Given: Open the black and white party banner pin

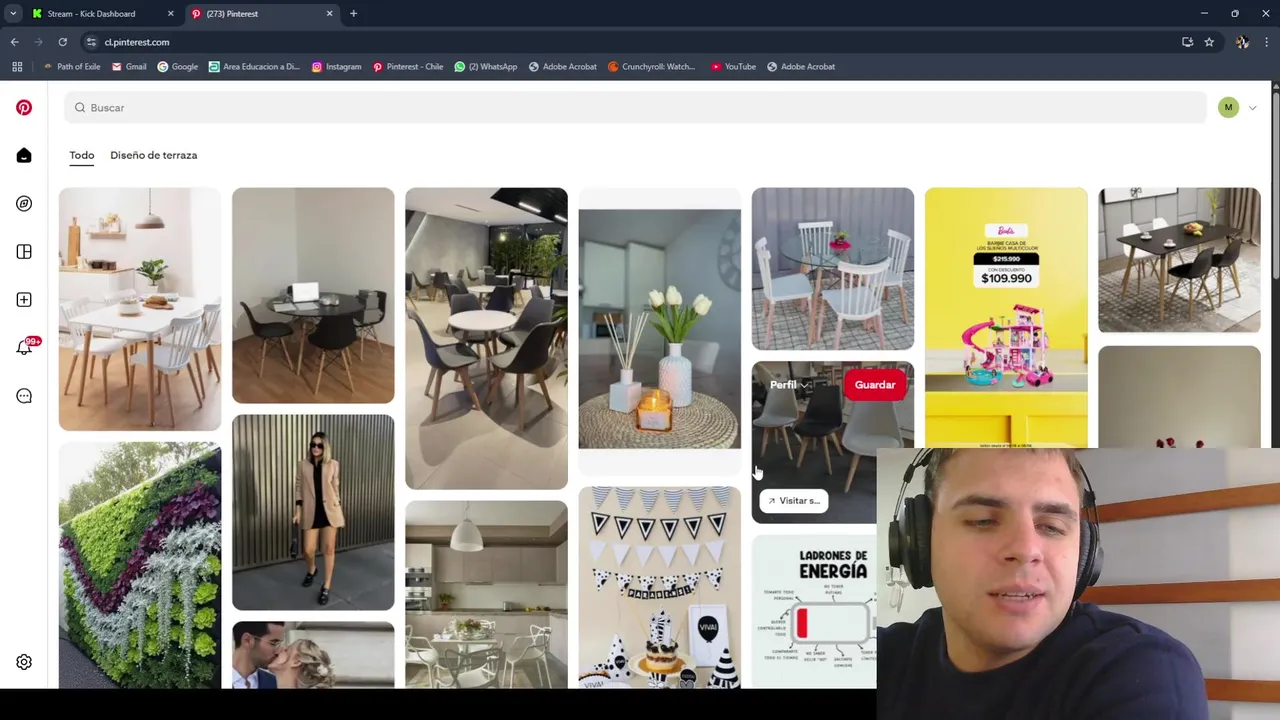Looking at the screenshot, I should 660,587.
